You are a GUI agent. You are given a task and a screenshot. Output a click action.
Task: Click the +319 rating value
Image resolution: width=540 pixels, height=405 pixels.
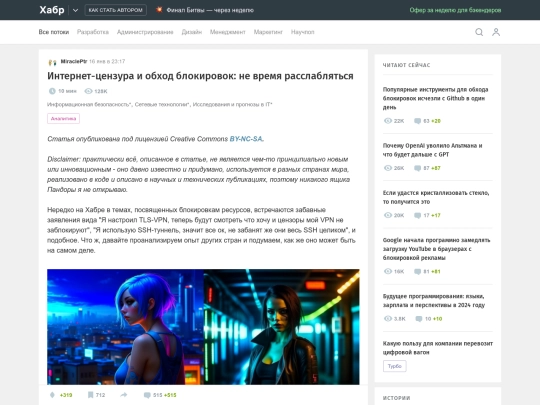pos(66,395)
